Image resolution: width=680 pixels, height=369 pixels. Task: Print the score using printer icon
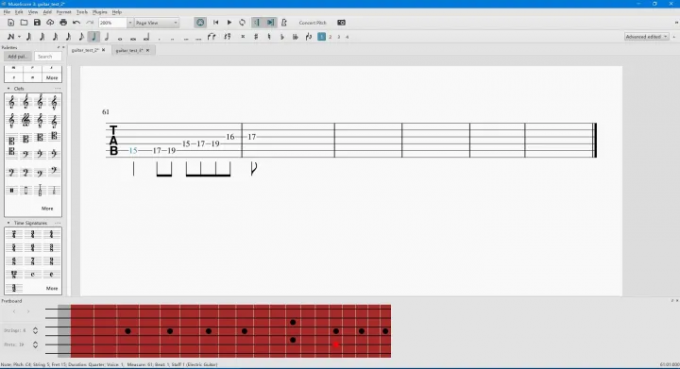point(63,23)
